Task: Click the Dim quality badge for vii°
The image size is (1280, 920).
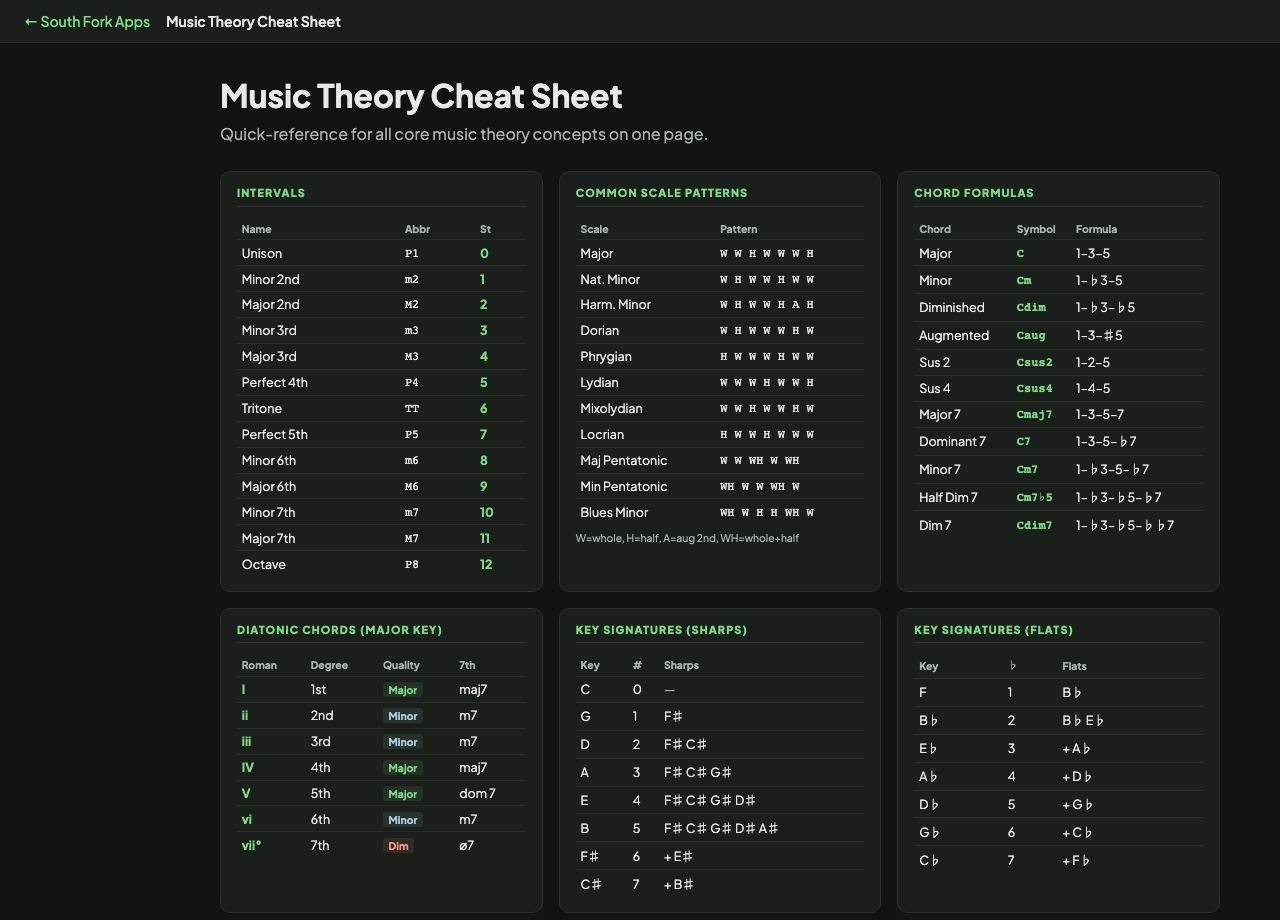Action: click(x=398, y=846)
